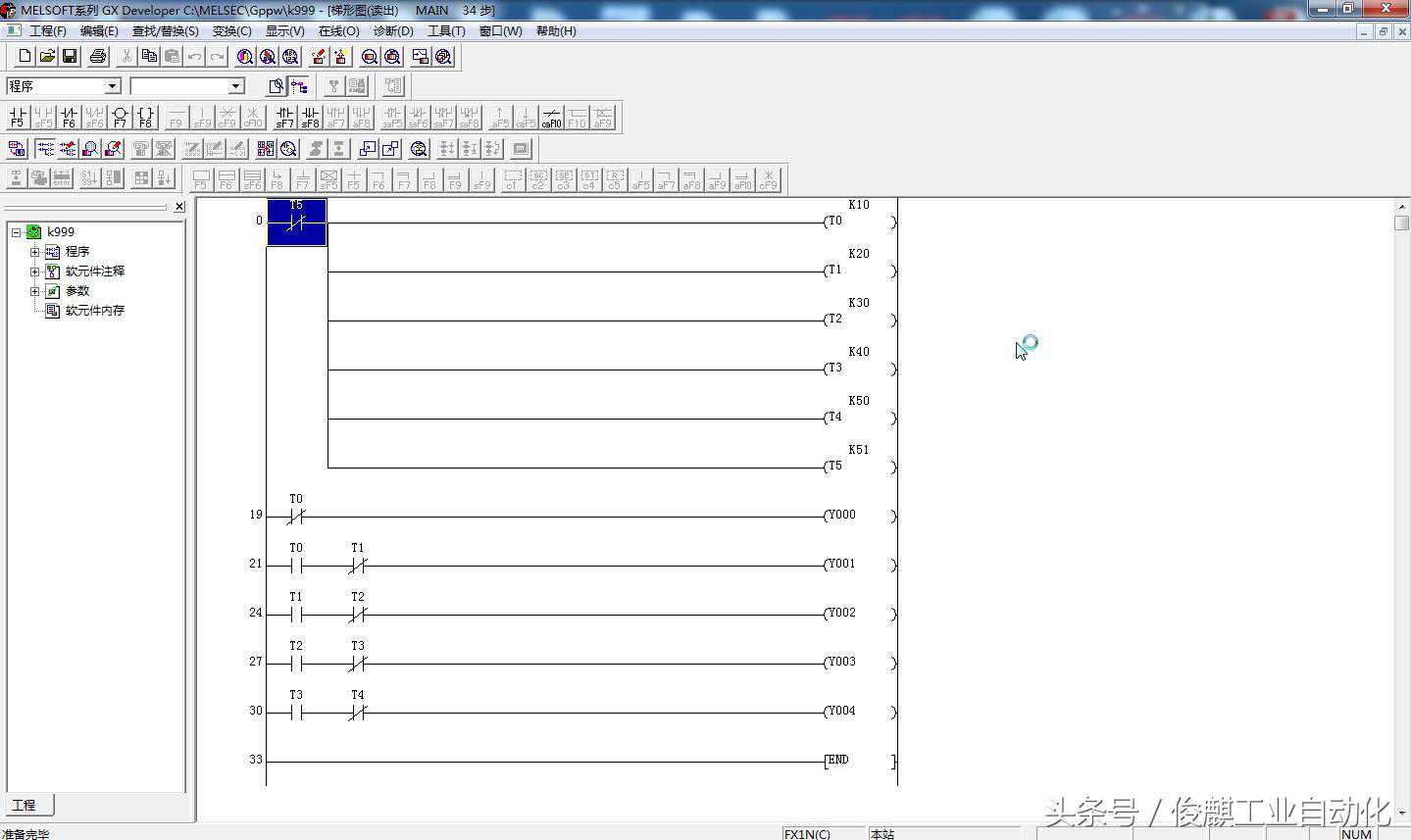Click the ladder editor vertical scrollbar thumb
The height and width of the screenshot is (840, 1411).
point(1401,222)
